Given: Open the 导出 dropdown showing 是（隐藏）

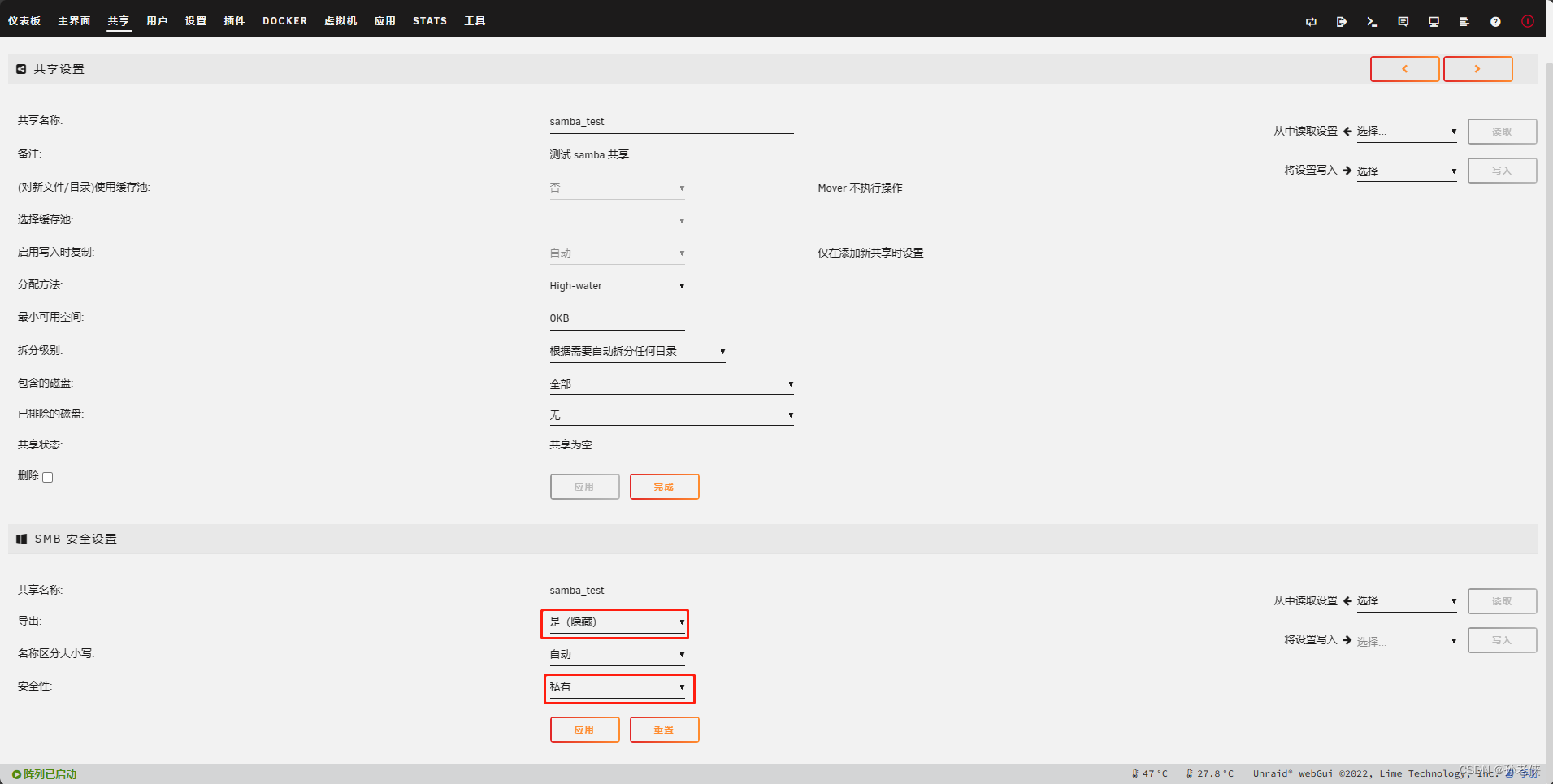Looking at the screenshot, I should (614, 622).
